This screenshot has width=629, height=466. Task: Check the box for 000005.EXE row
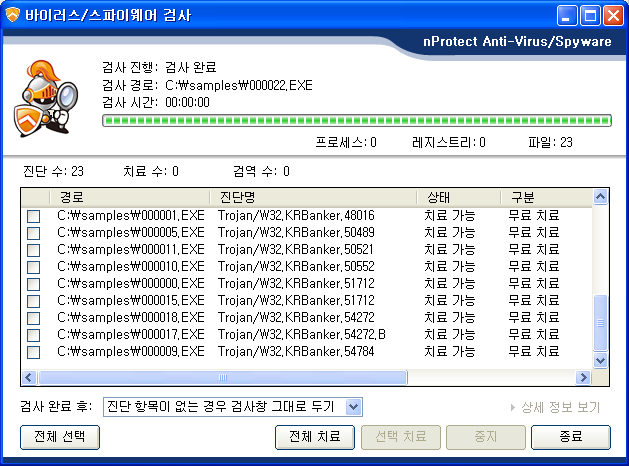pyautogui.click(x=33, y=233)
